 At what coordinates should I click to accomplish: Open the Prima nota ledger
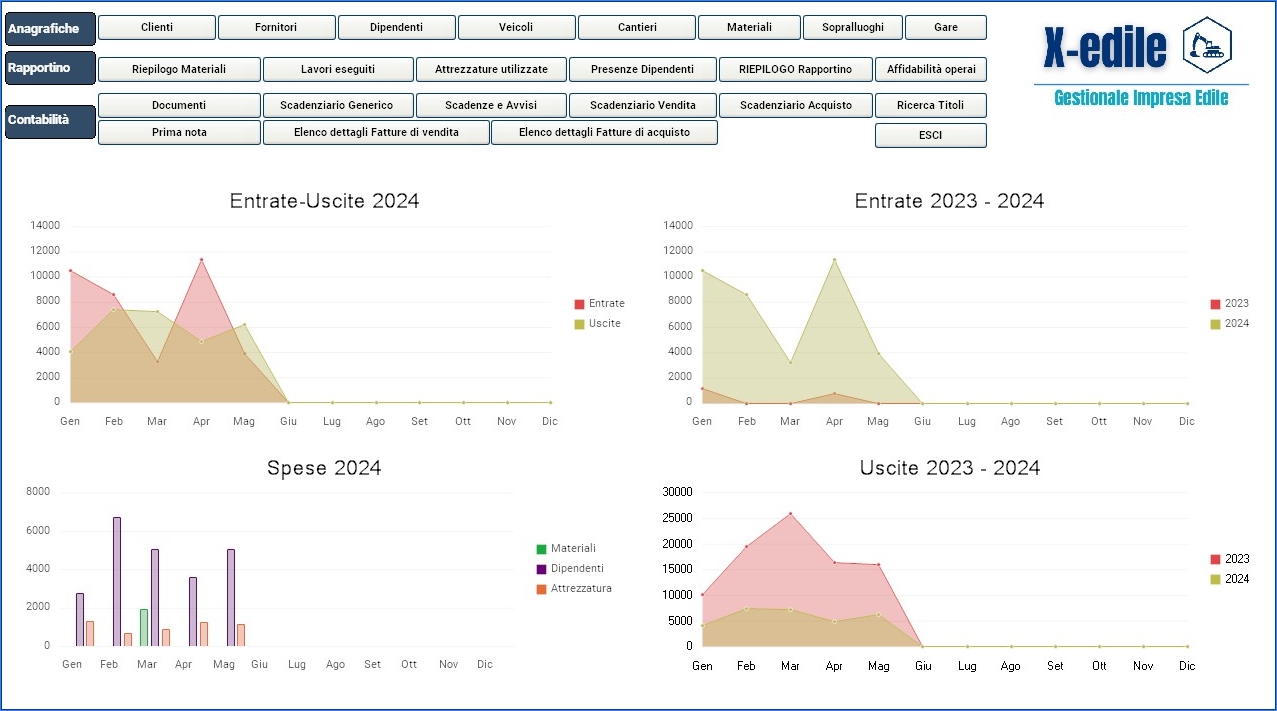[x=179, y=132]
